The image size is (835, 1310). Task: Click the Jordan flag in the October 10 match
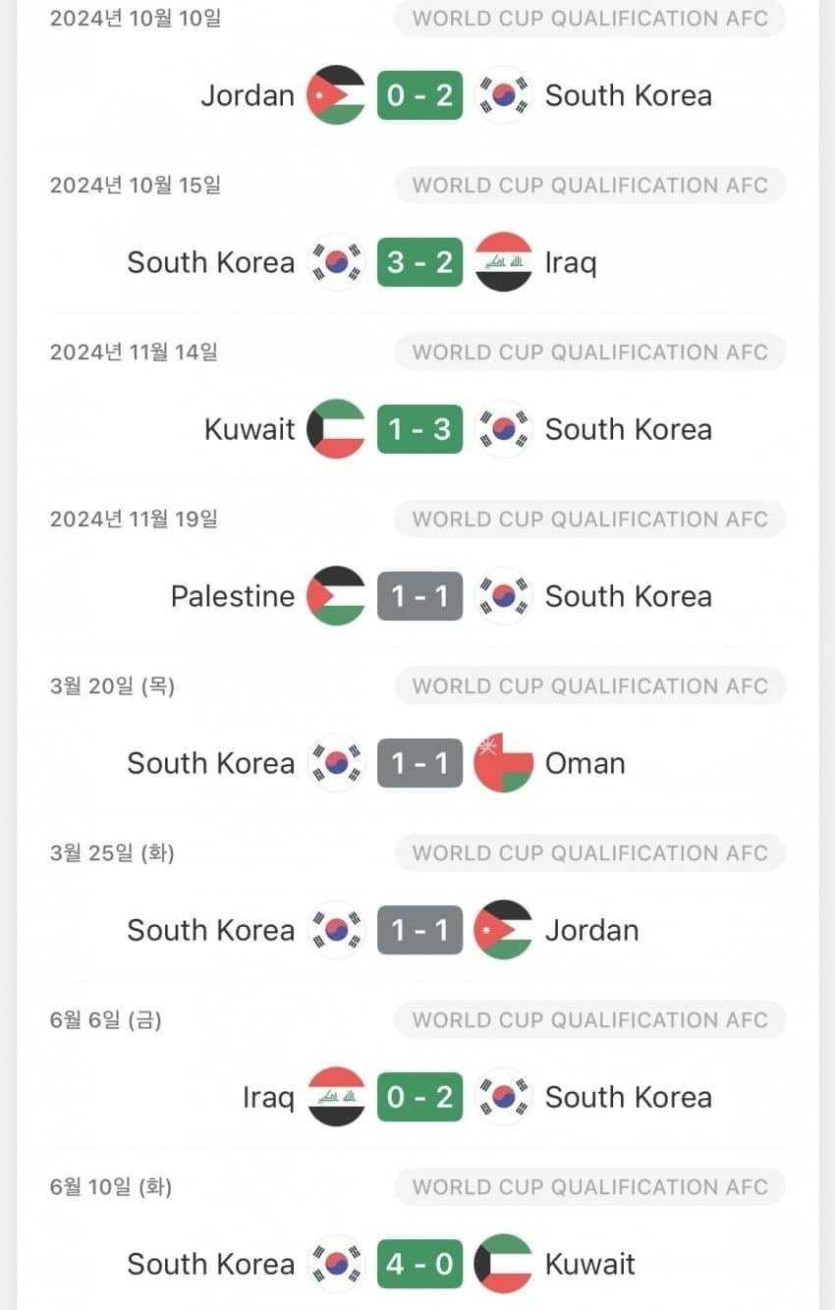click(336, 96)
